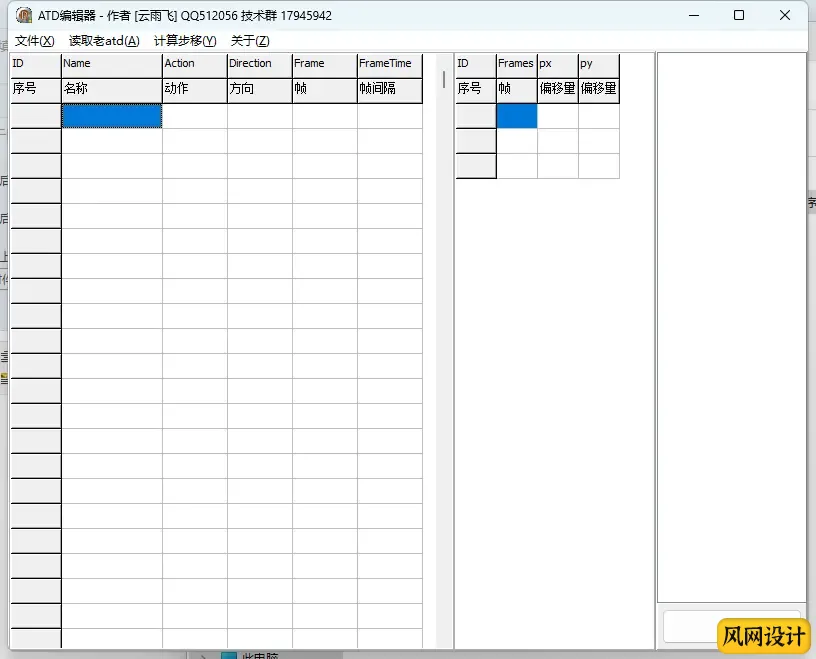Click the Action column header

[x=194, y=64]
